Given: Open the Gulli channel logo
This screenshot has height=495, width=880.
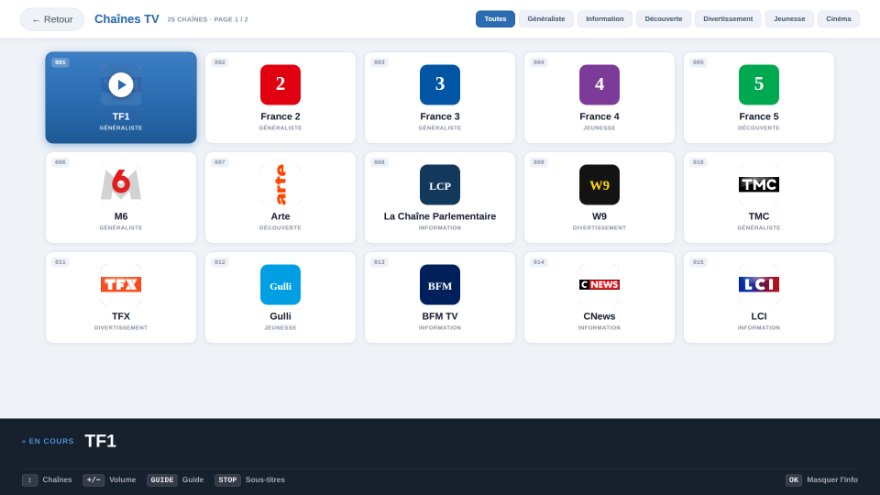Looking at the screenshot, I should (x=280, y=285).
